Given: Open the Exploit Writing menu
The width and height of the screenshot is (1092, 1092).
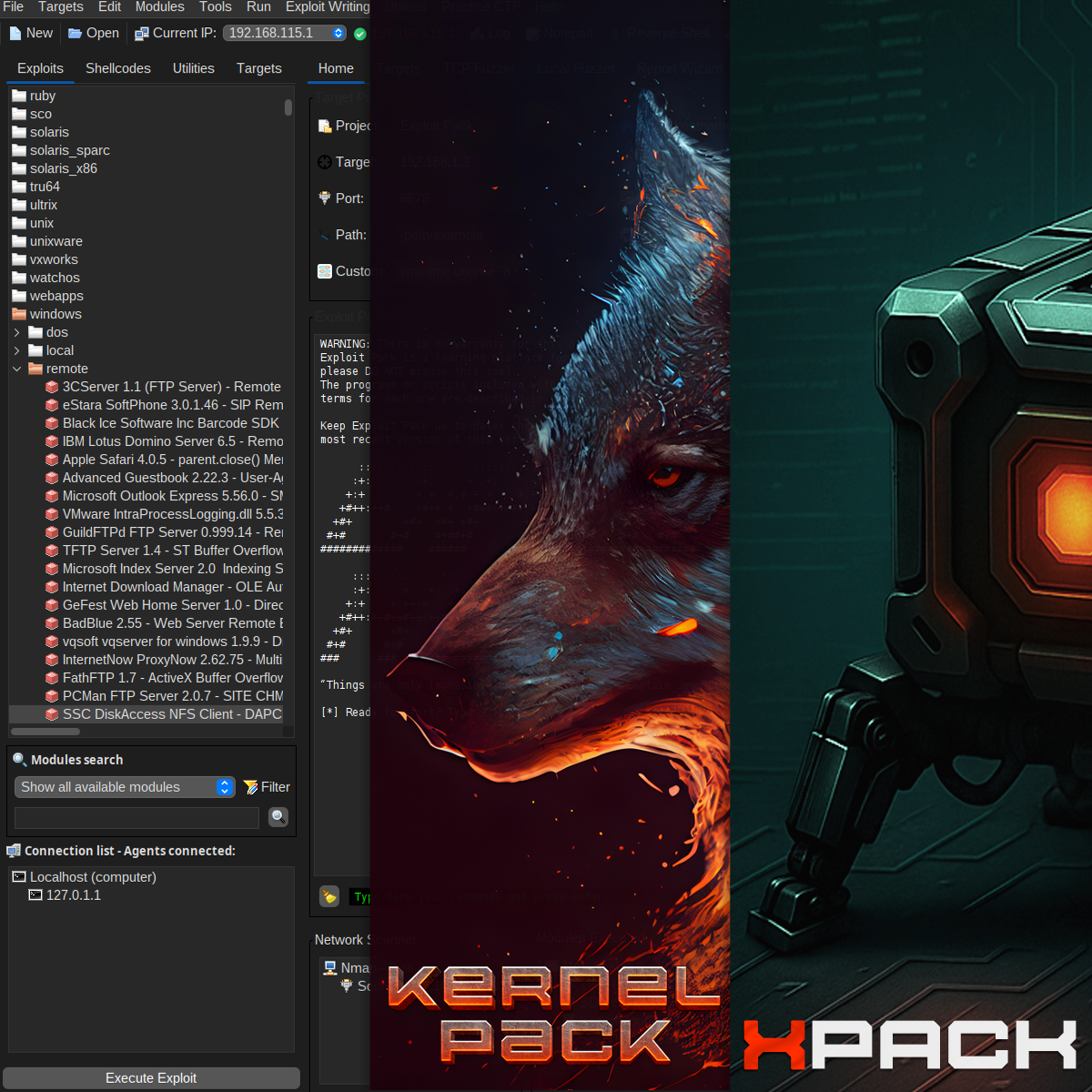Looking at the screenshot, I should (x=328, y=6).
